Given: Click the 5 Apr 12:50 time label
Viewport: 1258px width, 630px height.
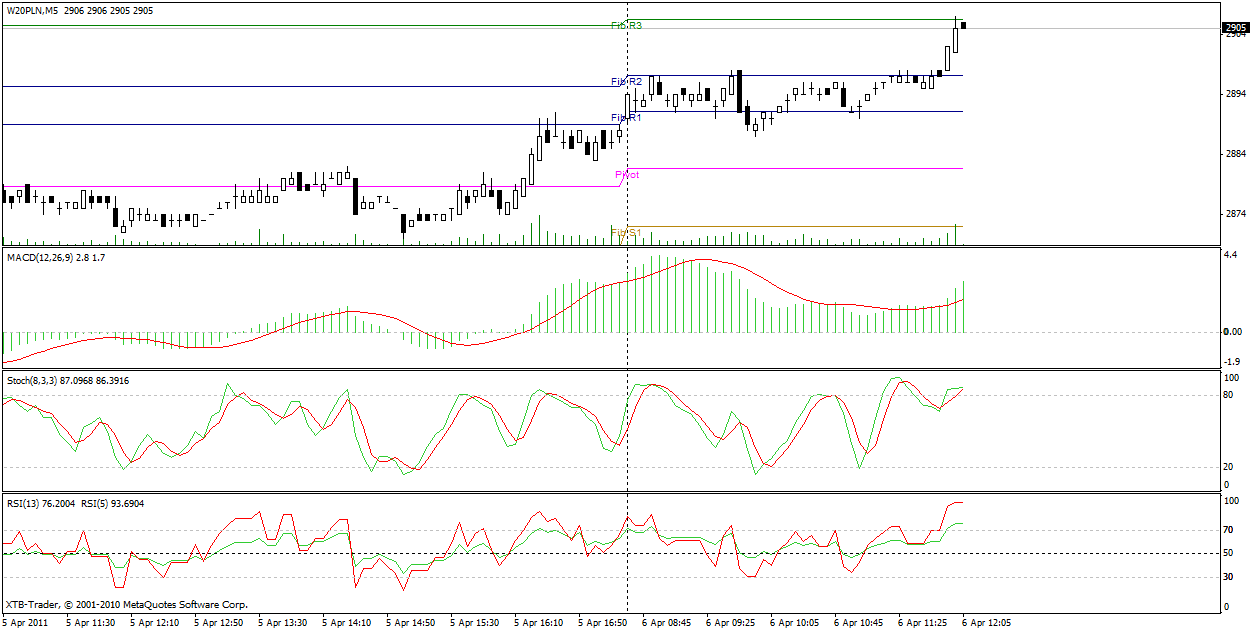Looking at the screenshot, I should pyautogui.click(x=218, y=621).
